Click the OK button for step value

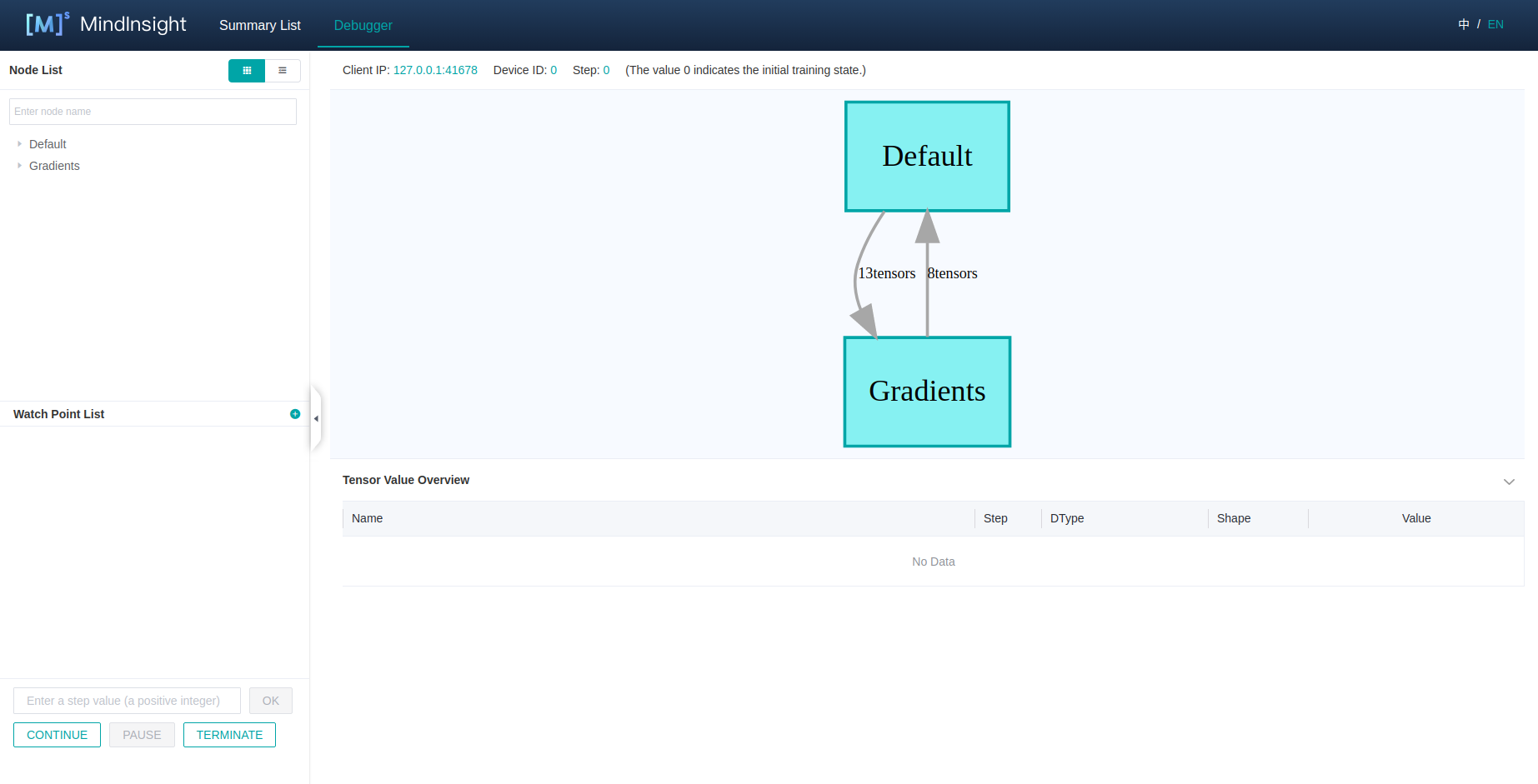pos(271,701)
